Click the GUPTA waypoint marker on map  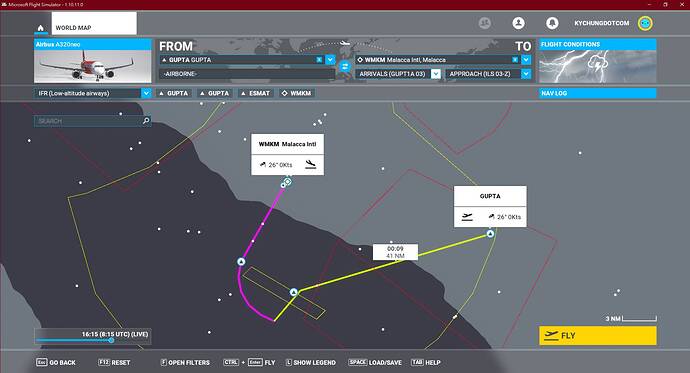[490, 234]
